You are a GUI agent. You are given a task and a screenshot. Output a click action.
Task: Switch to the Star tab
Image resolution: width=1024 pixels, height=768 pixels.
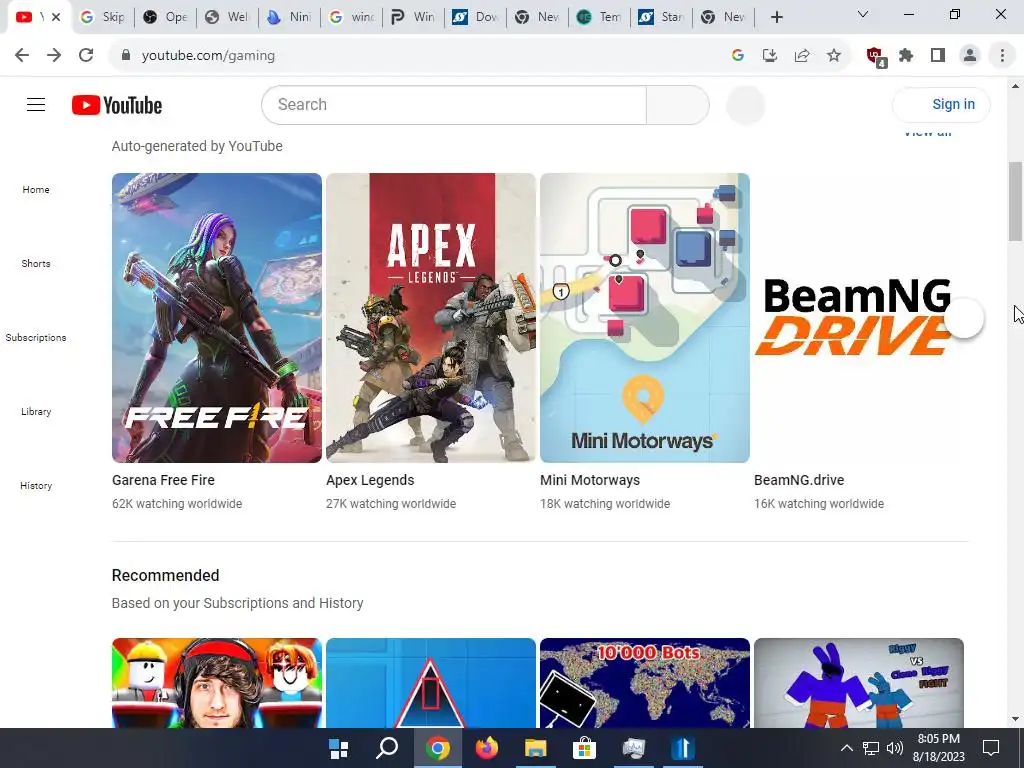[662, 17]
